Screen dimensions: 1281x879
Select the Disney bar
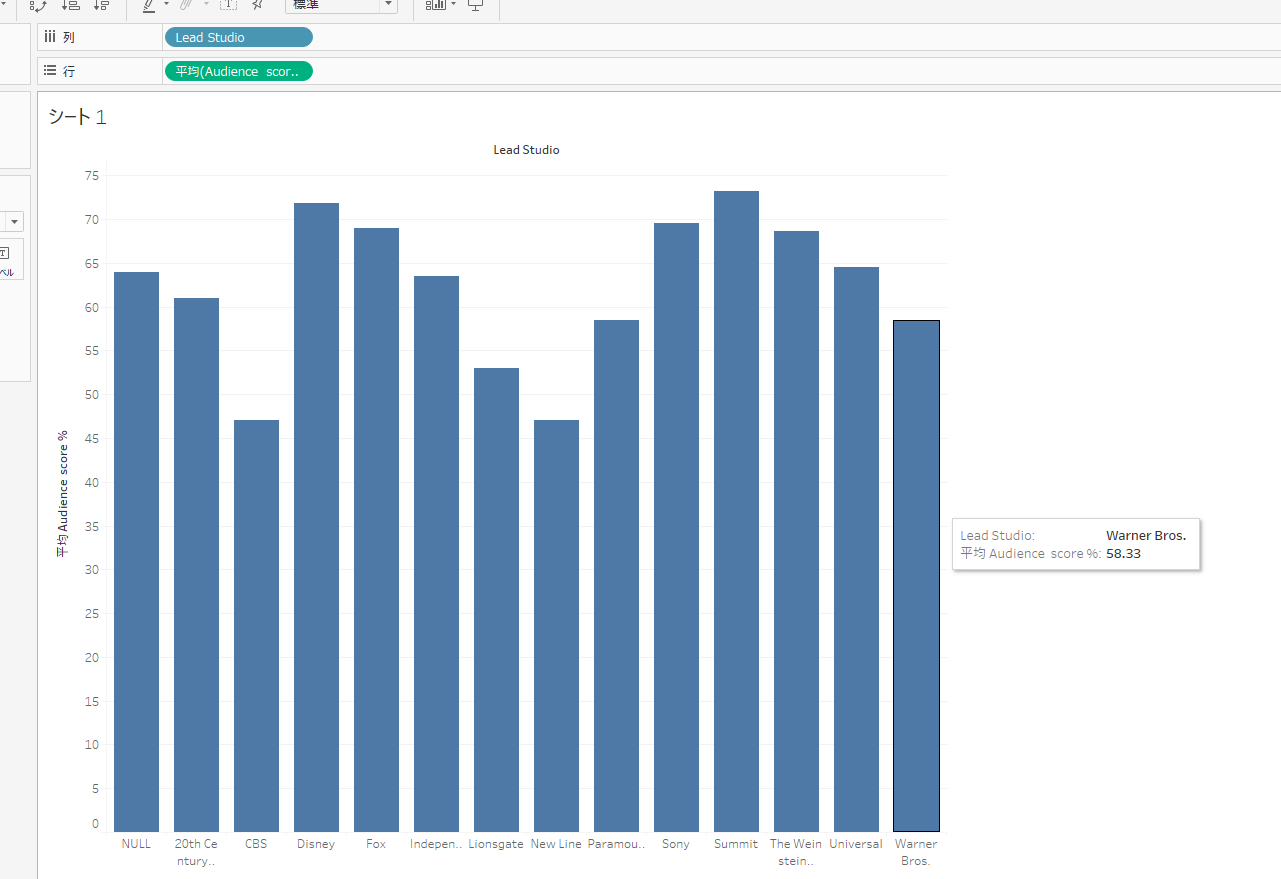coord(316,517)
